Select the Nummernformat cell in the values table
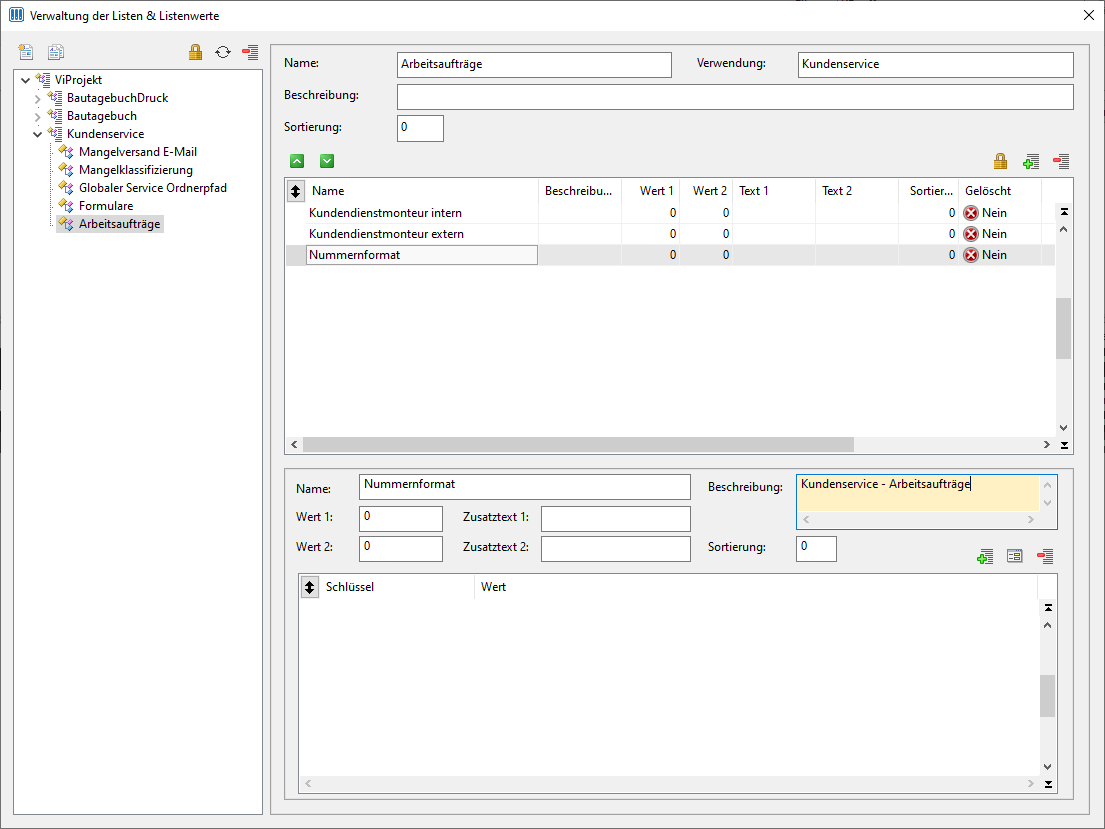 [421, 255]
